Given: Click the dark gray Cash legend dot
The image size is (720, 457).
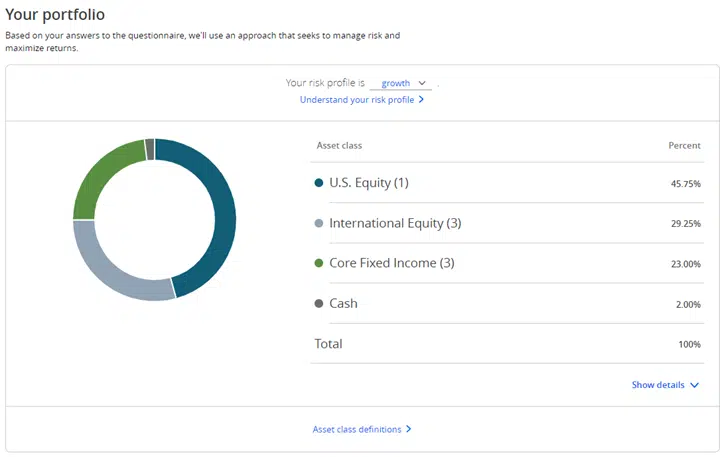Looking at the screenshot, I should tap(319, 304).
